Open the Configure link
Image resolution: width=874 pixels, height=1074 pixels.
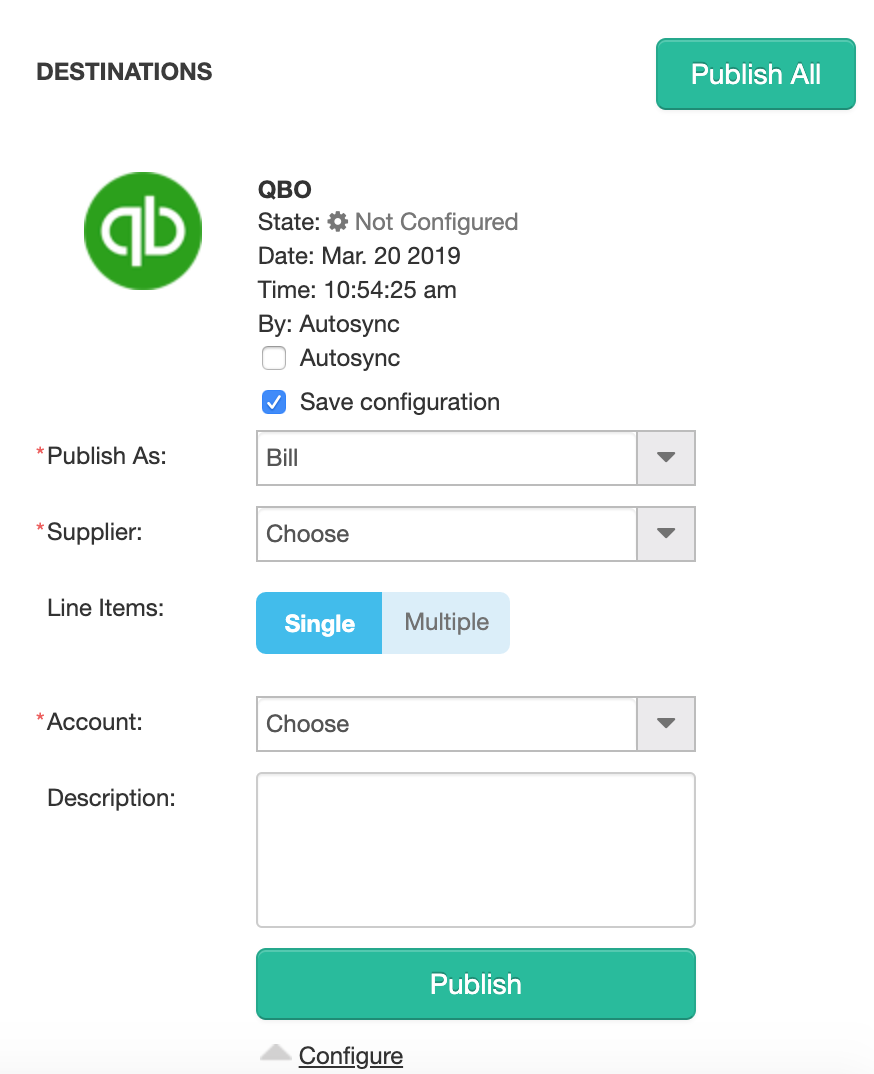[351, 1056]
